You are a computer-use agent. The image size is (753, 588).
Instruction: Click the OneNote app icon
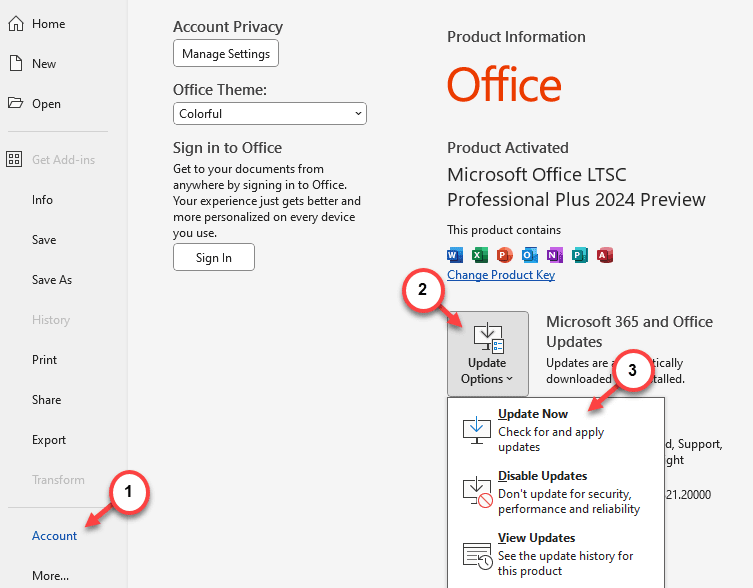[555, 255]
